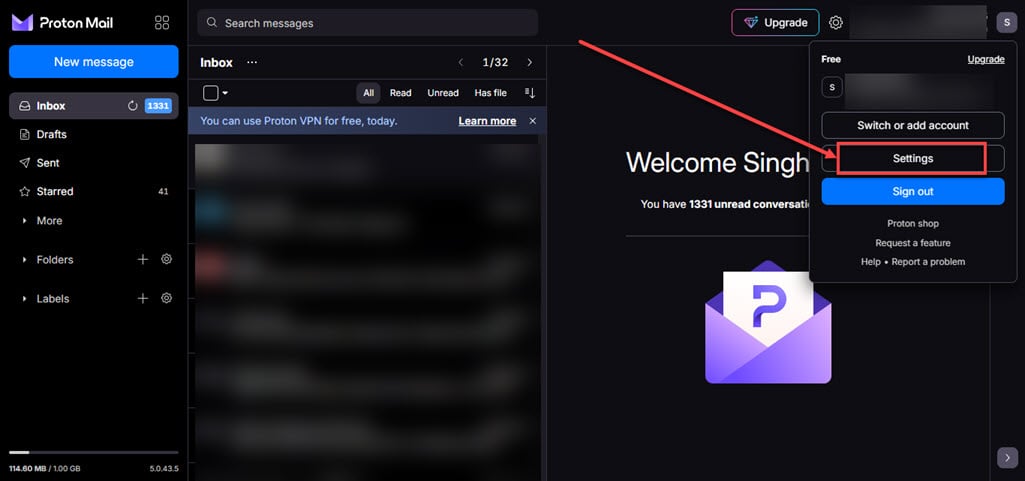The image size is (1025, 481).
Task: Click the Help link
Action: [x=870, y=262]
